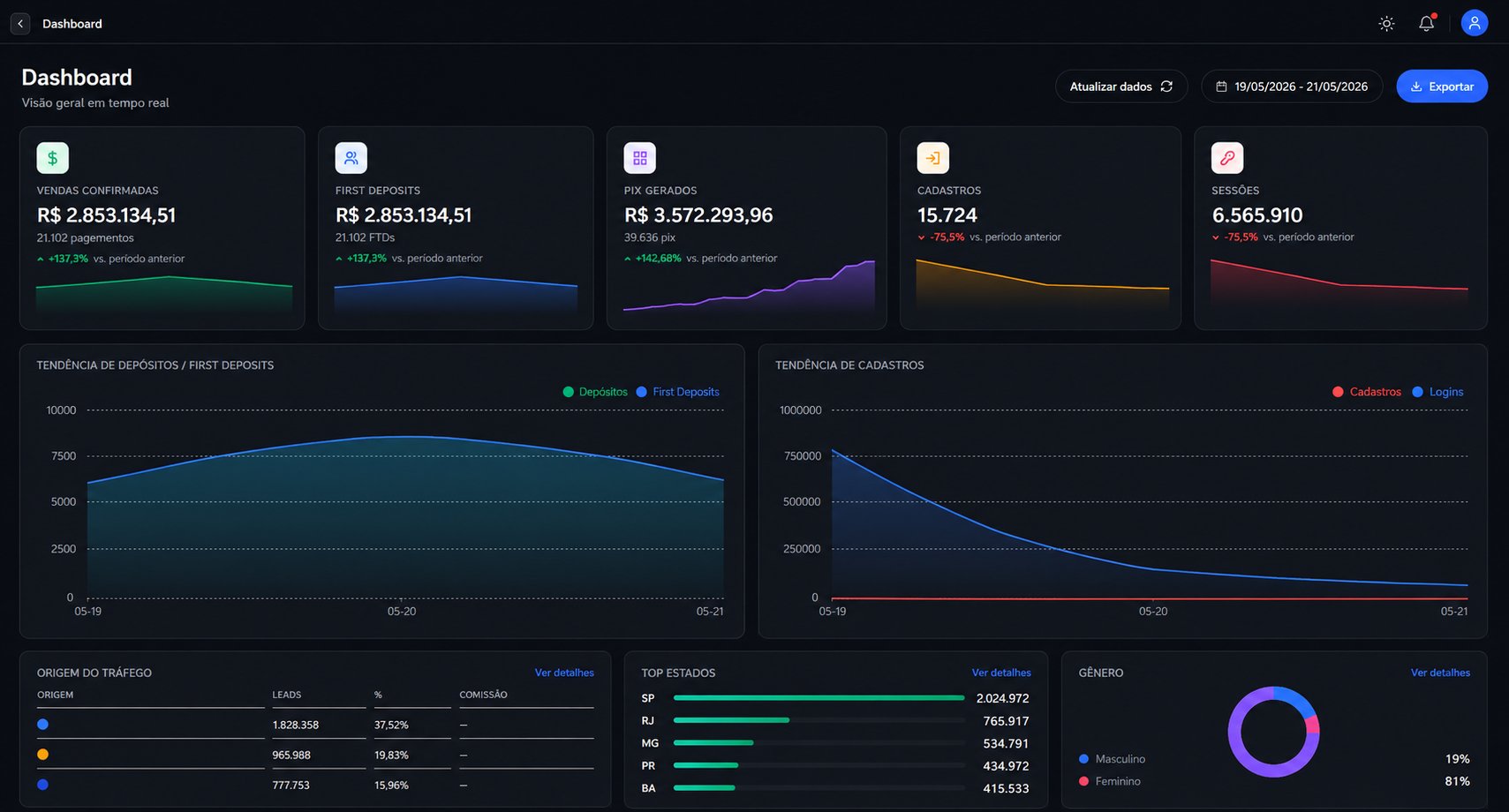Click the Pix Gerados purple sparkline

749,286
